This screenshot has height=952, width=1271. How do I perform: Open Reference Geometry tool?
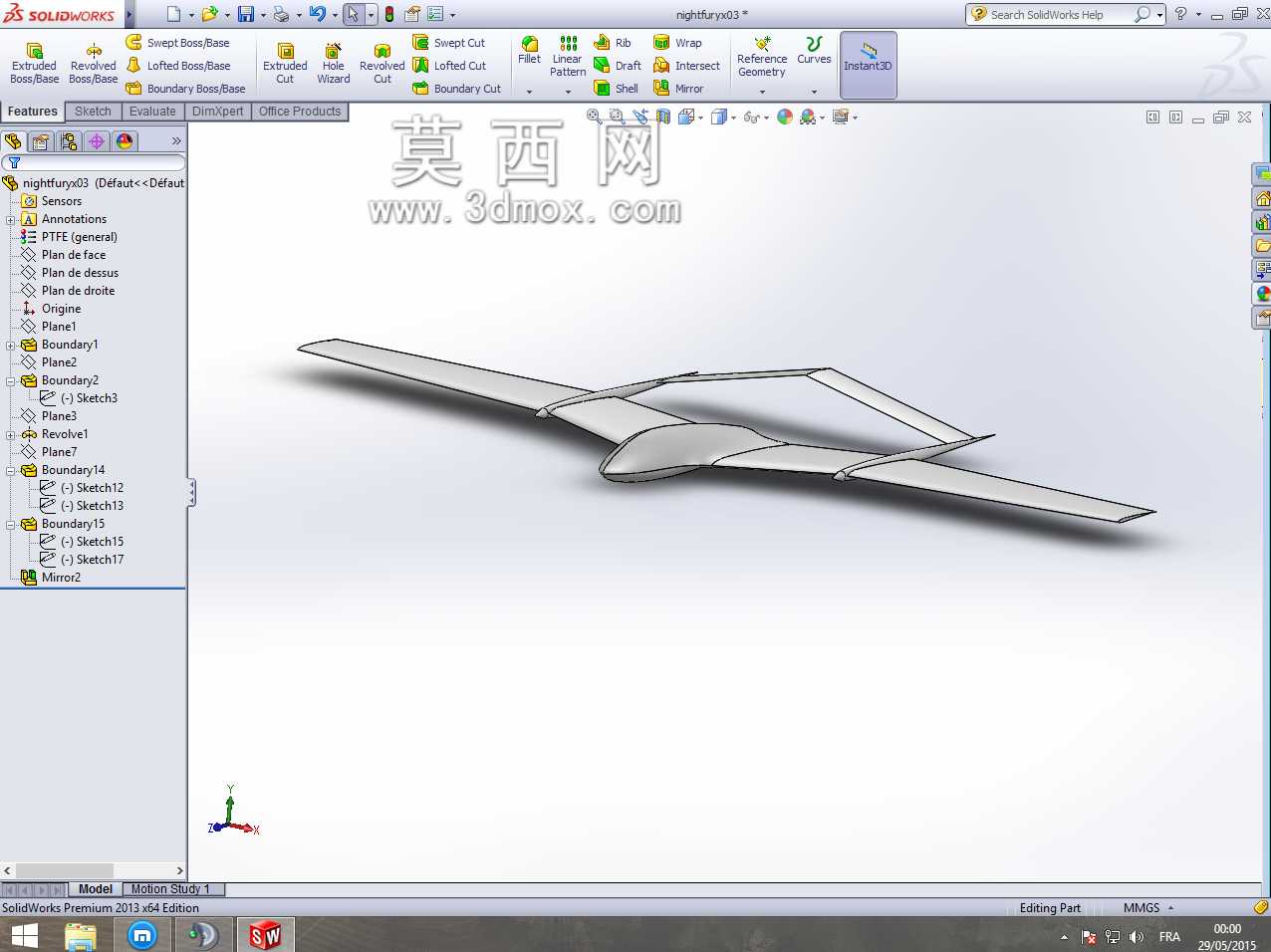click(762, 57)
